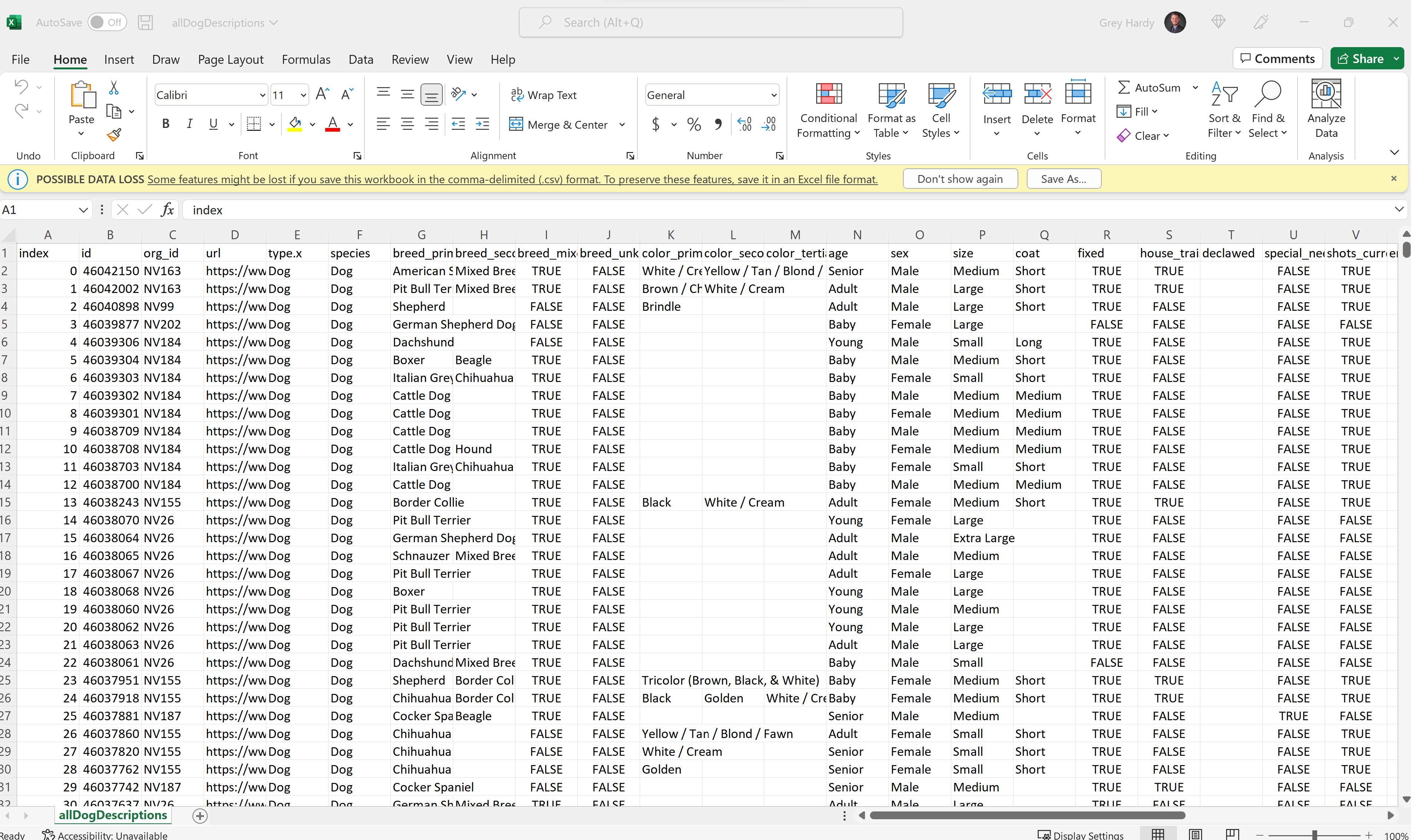Click Insert Function fx icon
Image resolution: width=1411 pixels, height=840 pixels.
(x=167, y=210)
